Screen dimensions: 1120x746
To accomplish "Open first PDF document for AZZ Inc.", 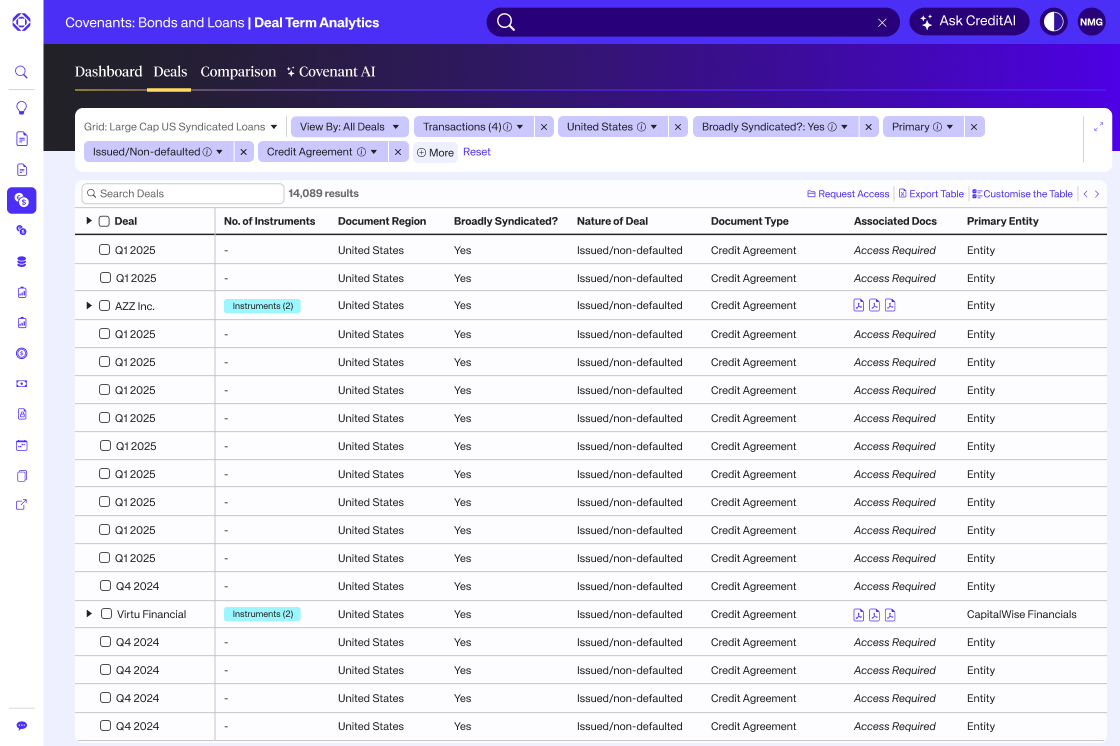I will (x=858, y=306).
